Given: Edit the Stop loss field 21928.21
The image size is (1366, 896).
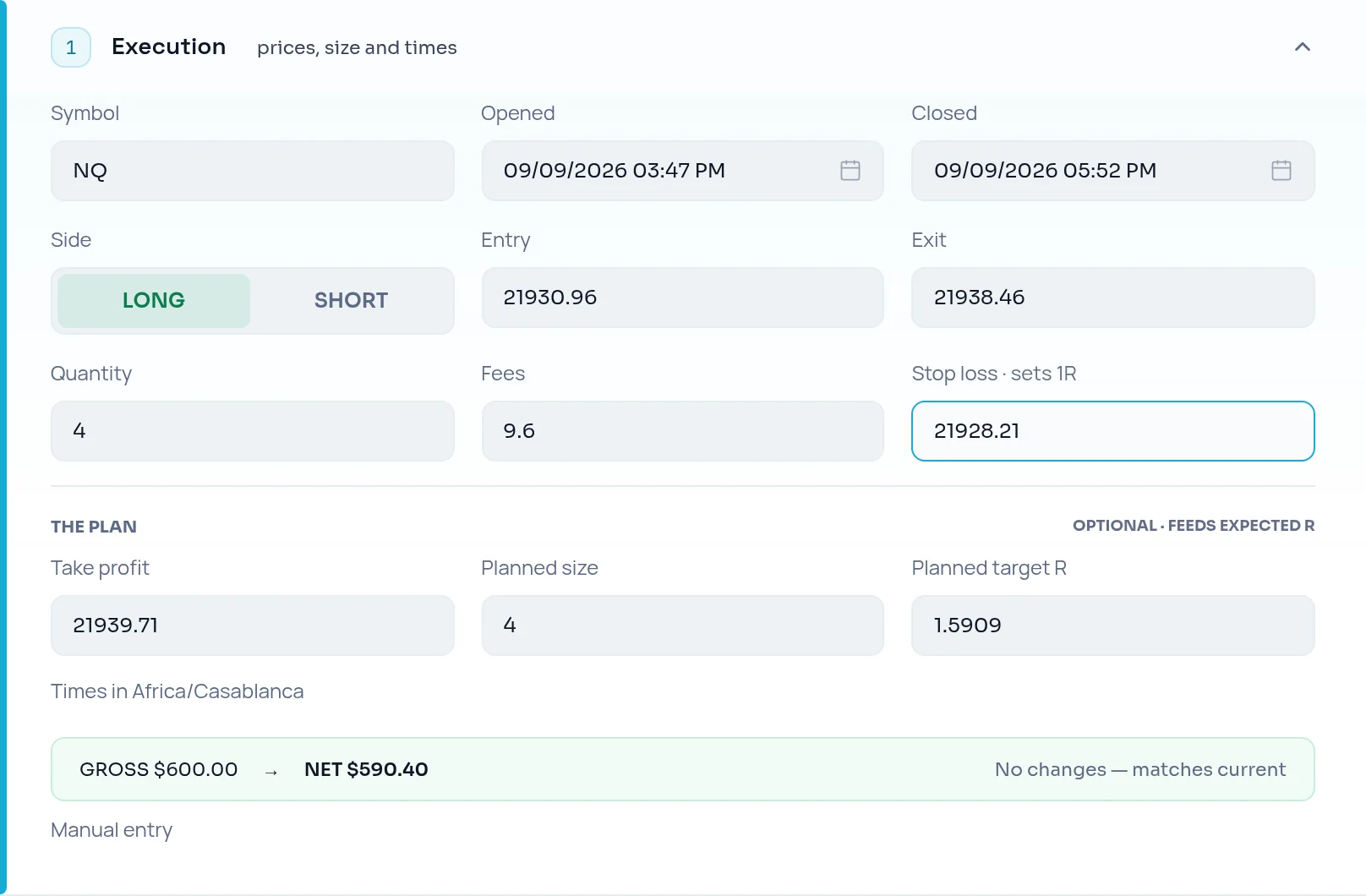Looking at the screenshot, I should pos(1113,431).
